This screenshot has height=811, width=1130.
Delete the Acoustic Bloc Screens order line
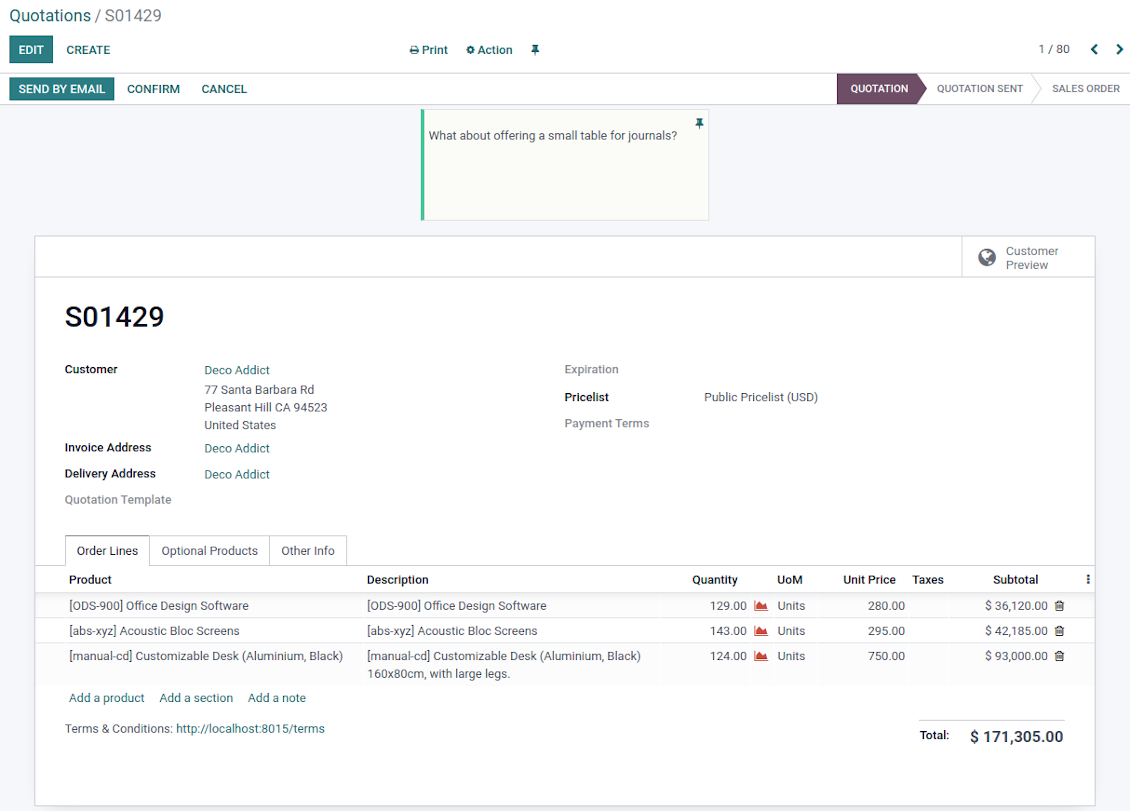click(1059, 631)
